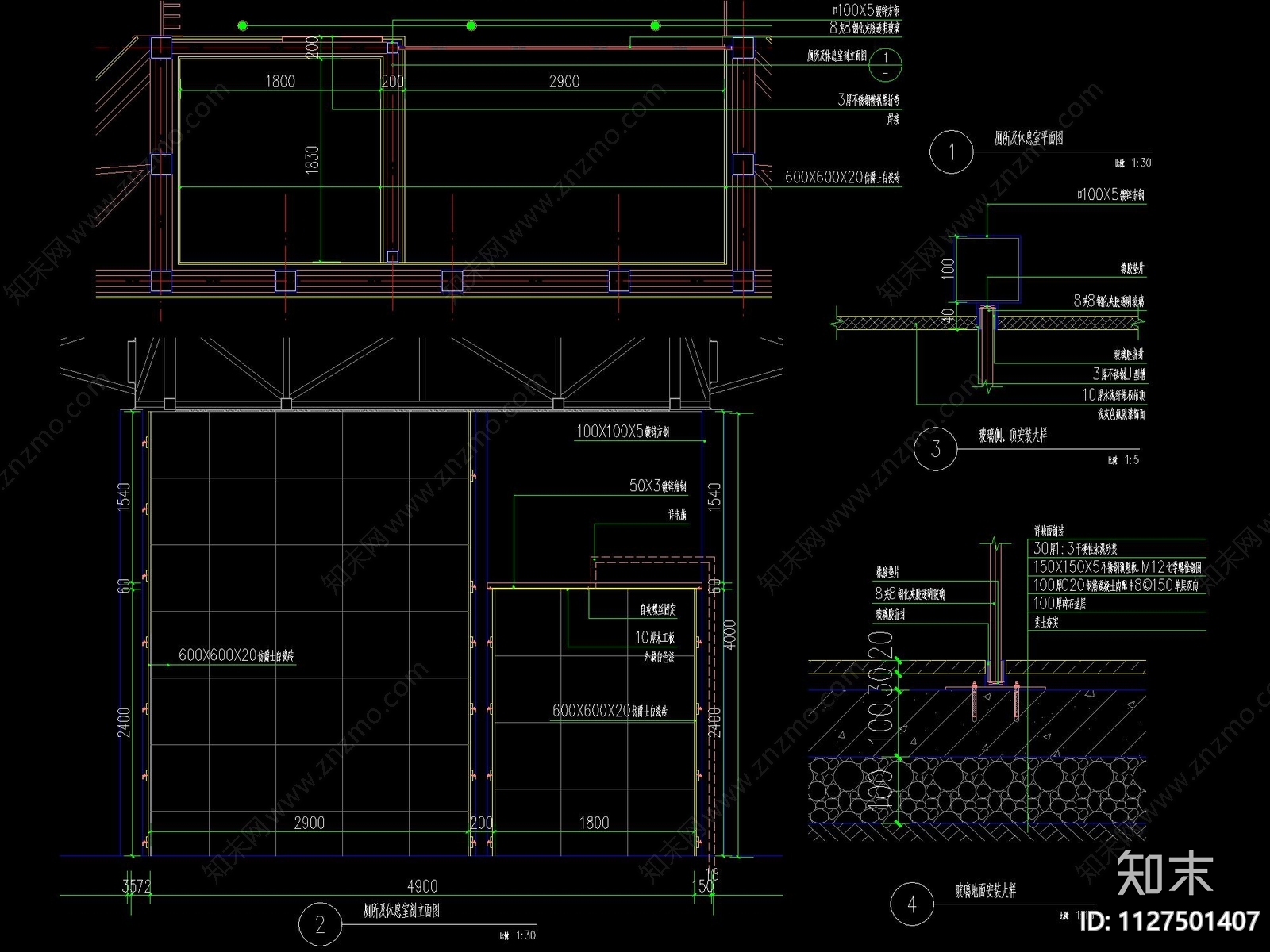The image size is (1270, 952).
Task: Click the 100 vertical dimension in detail 3
Action: pyautogui.click(x=948, y=269)
